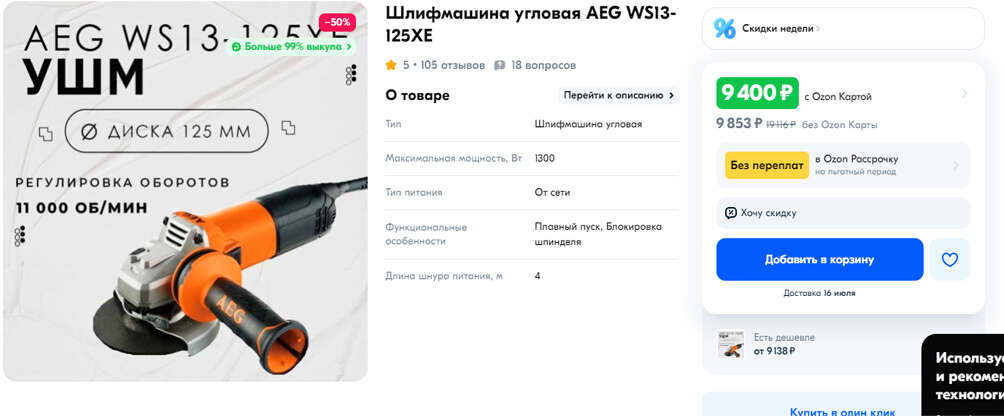Click the dotted icon beside УШМ heading
The height and width of the screenshot is (417, 1004).
(x=350, y=75)
